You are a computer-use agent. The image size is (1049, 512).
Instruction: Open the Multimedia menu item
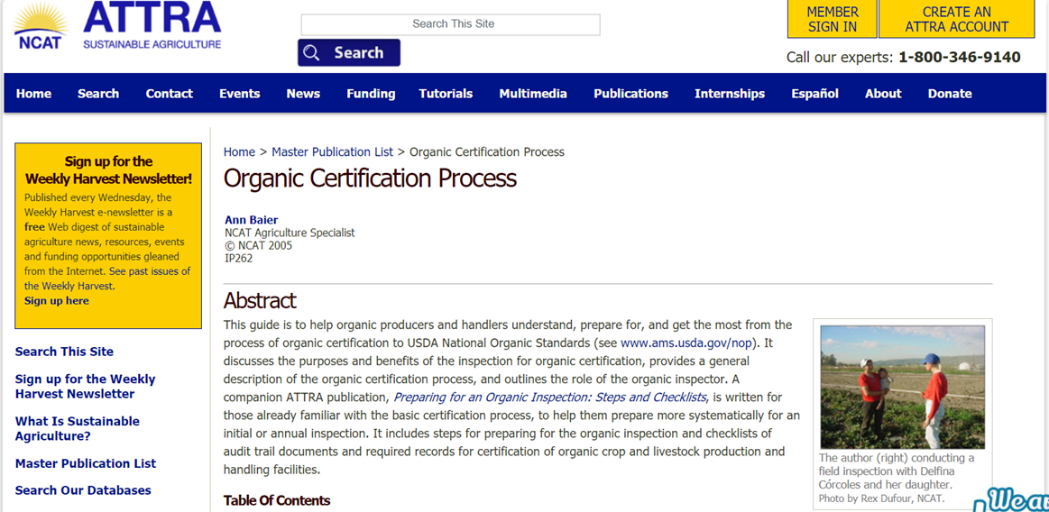(x=533, y=94)
